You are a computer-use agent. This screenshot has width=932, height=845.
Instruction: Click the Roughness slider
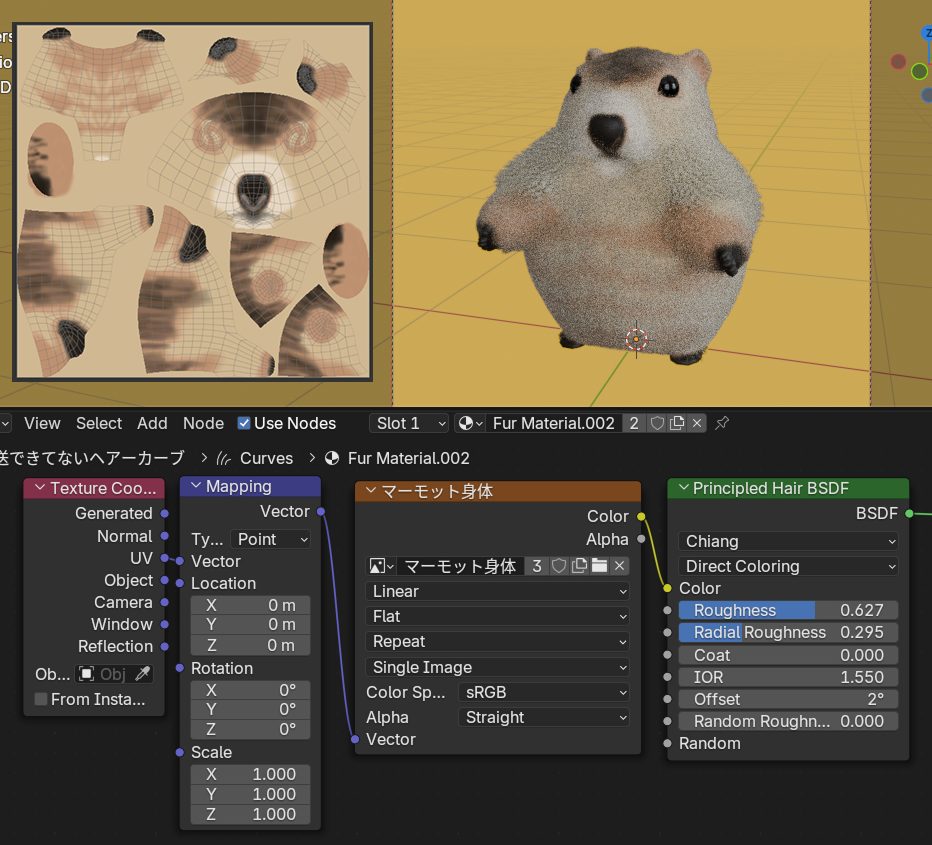[x=788, y=610]
